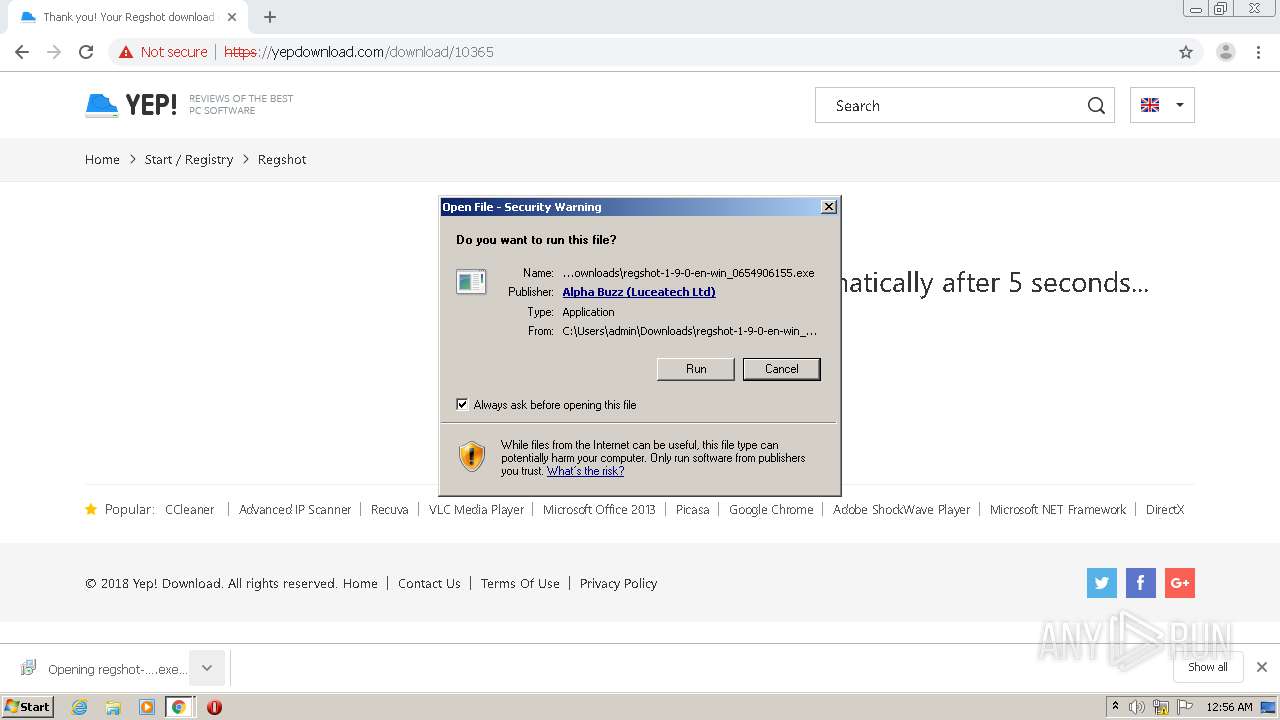The height and width of the screenshot is (720, 1280).
Task: Open the Contact Us footer link
Action: tap(429, 583)
